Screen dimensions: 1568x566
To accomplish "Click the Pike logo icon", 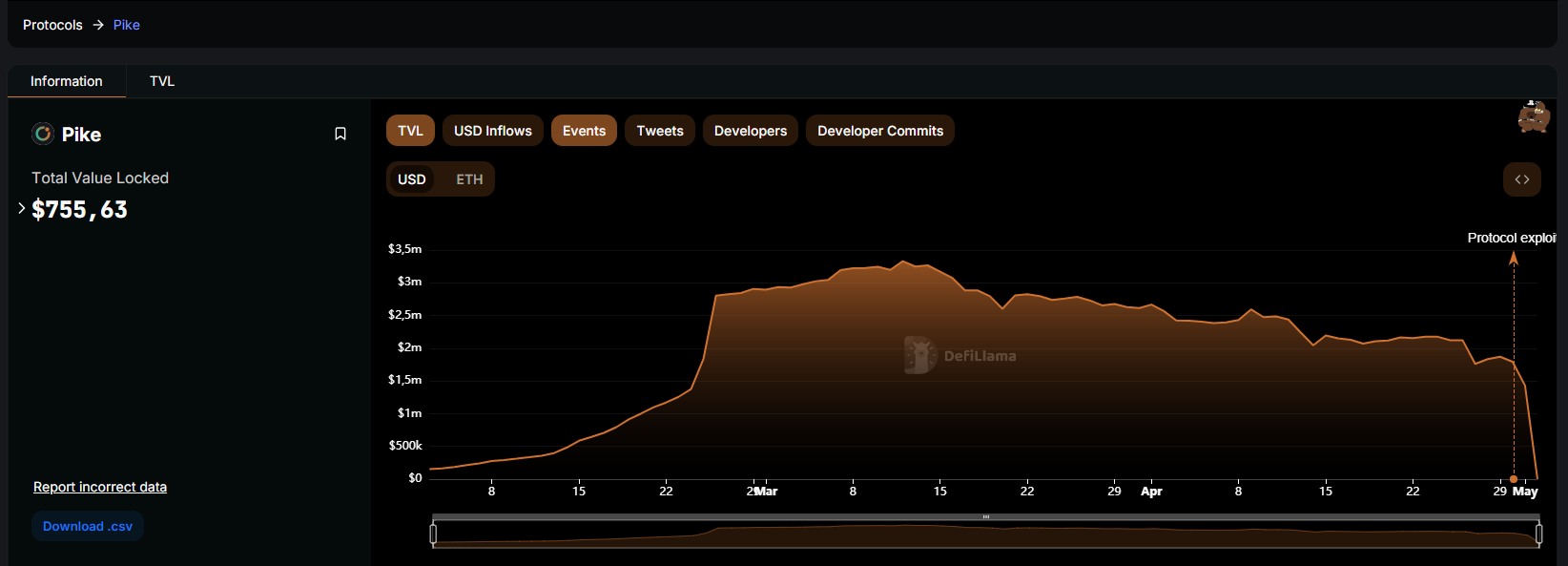I will 43,134.
